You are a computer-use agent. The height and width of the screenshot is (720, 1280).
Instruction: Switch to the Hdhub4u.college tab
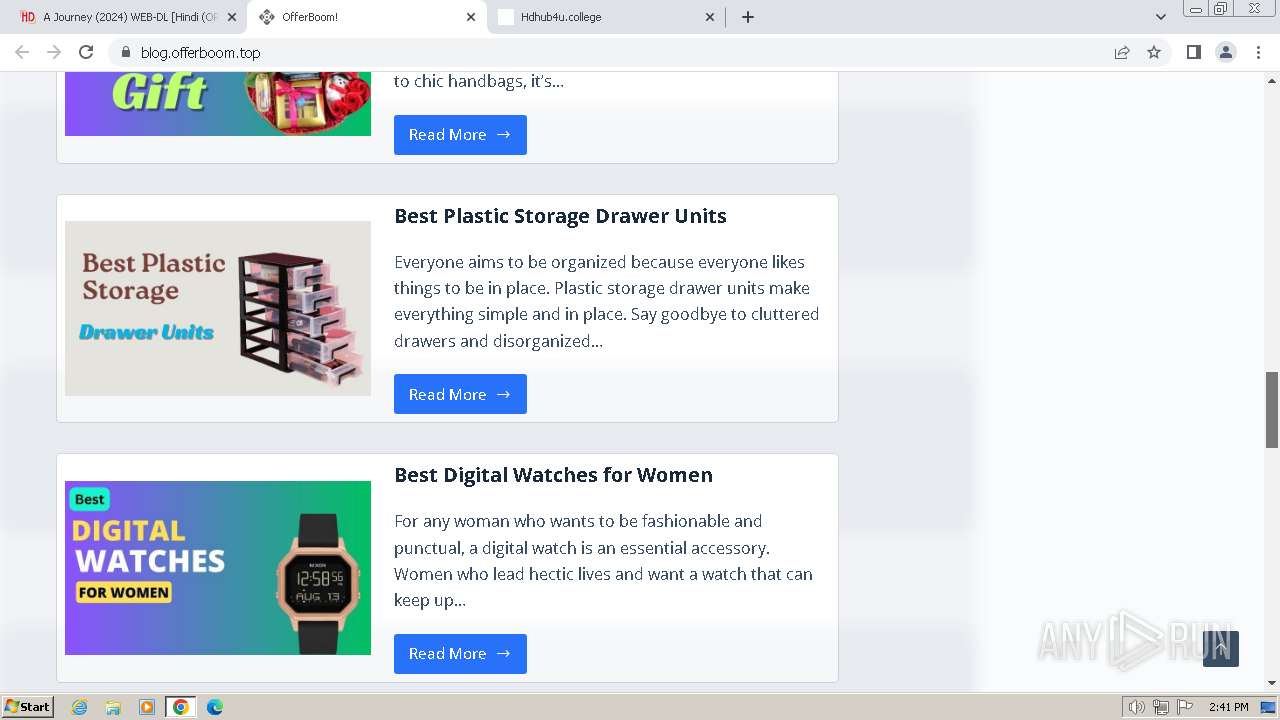[606, 16]
